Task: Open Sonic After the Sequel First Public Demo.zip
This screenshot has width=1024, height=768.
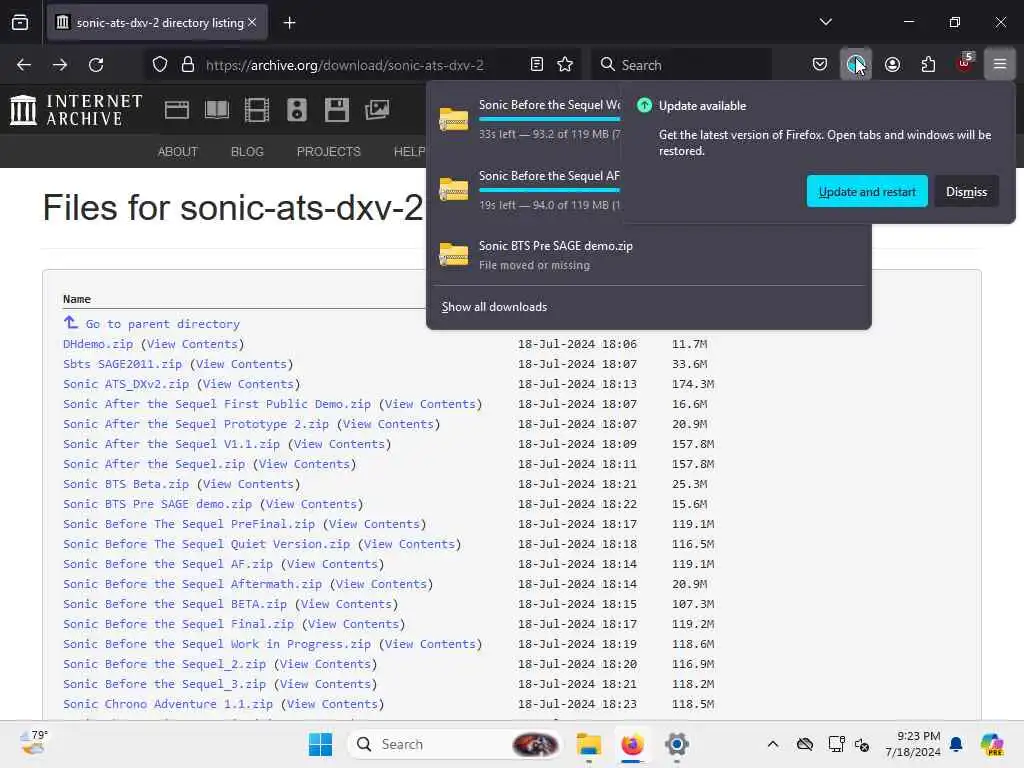Action: pos(217,404)
